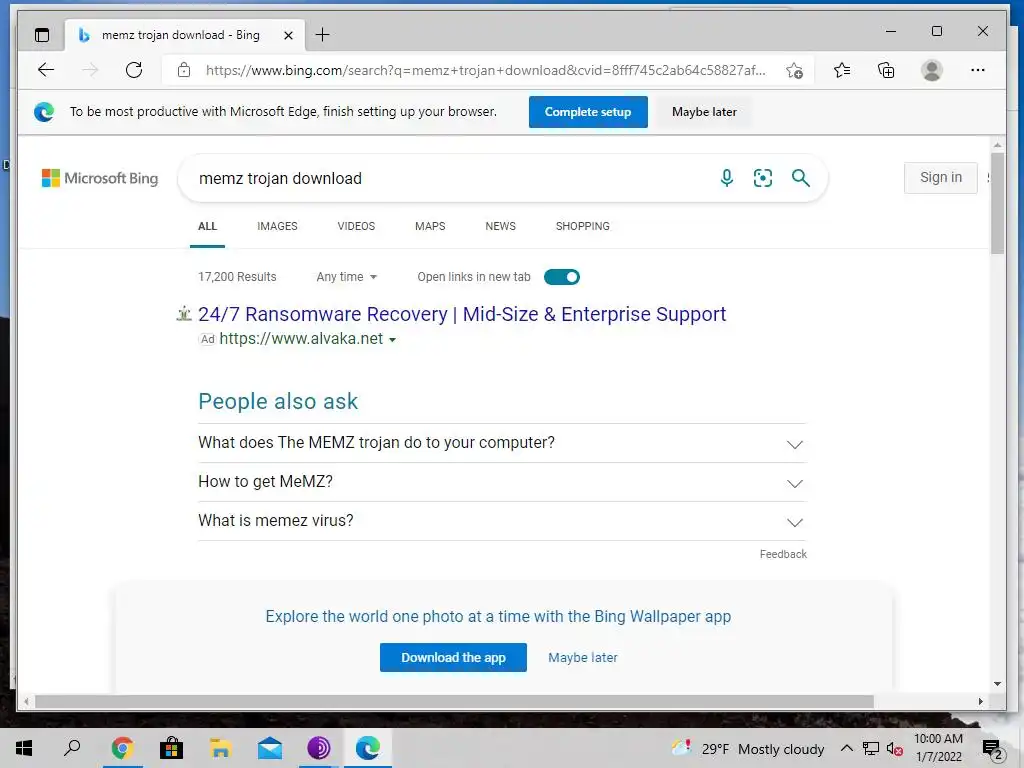Click Edge icon in the taskbar
This screenshot has width=1024, height=768.
point(368,748)
